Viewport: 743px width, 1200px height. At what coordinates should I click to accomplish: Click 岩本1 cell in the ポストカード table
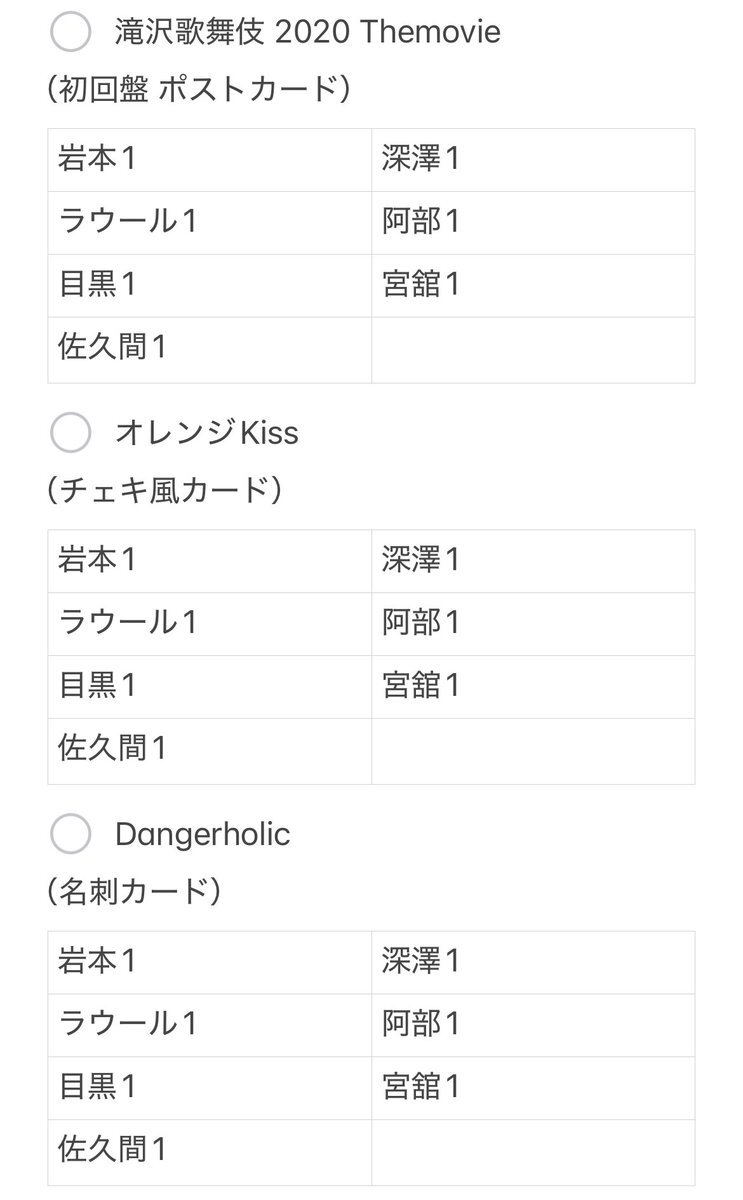coord(210,160)
